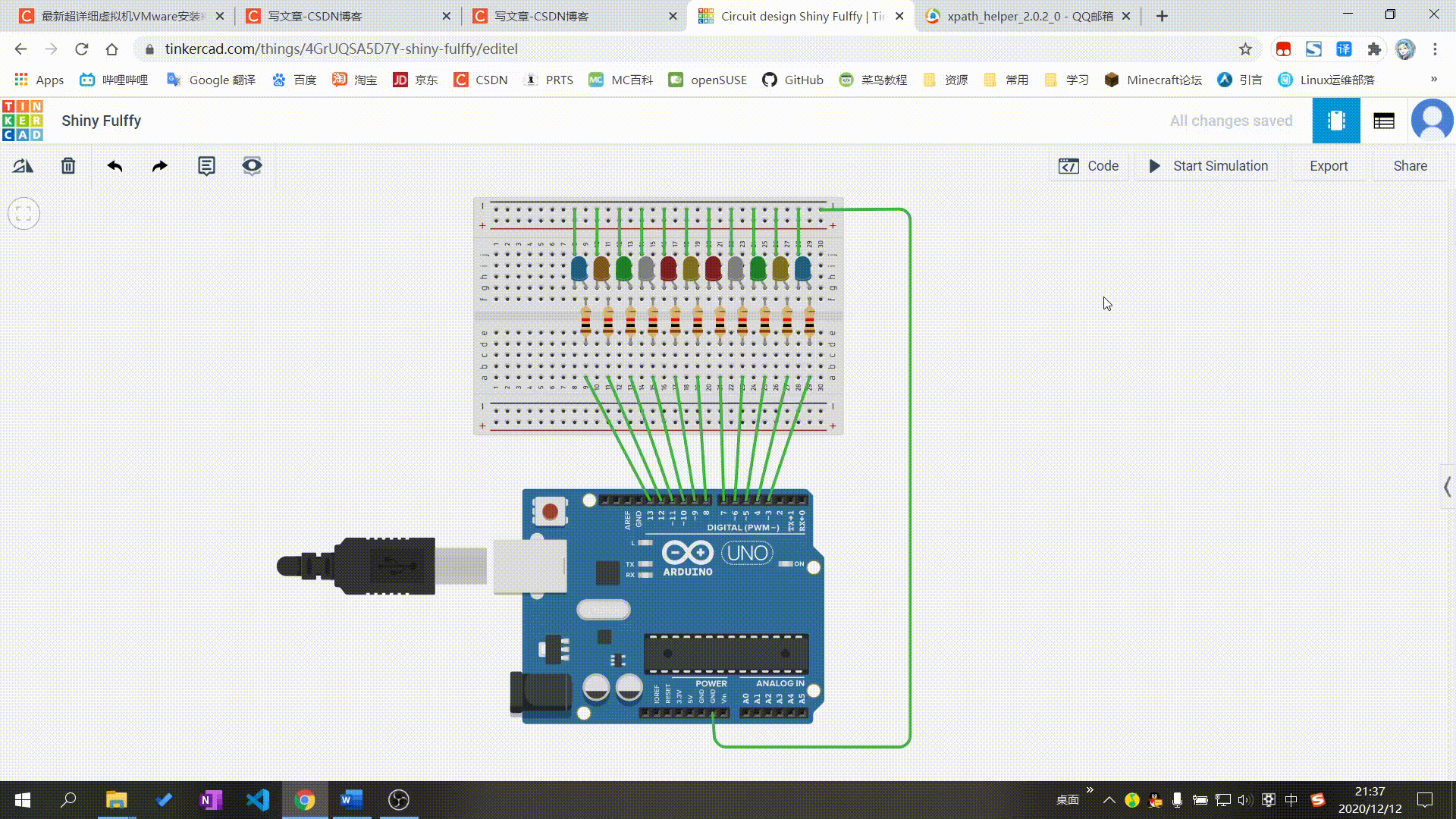Bookmark this page with star icon
The image size is (1456, 819).
(x=1245, y=49)
